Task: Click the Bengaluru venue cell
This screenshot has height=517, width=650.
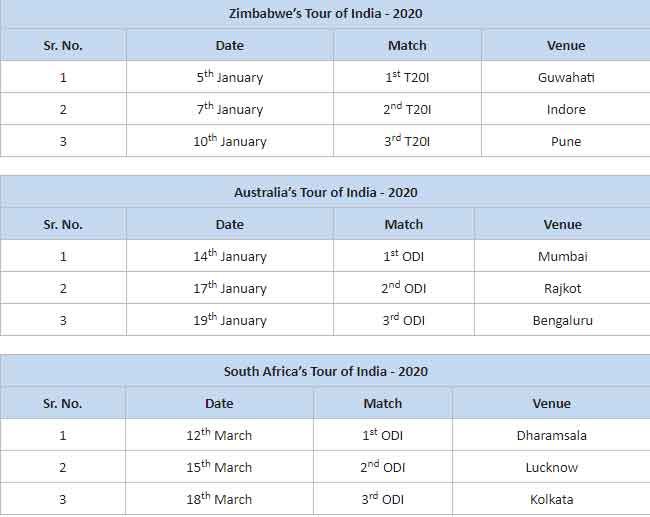Action: coord(563,320)
